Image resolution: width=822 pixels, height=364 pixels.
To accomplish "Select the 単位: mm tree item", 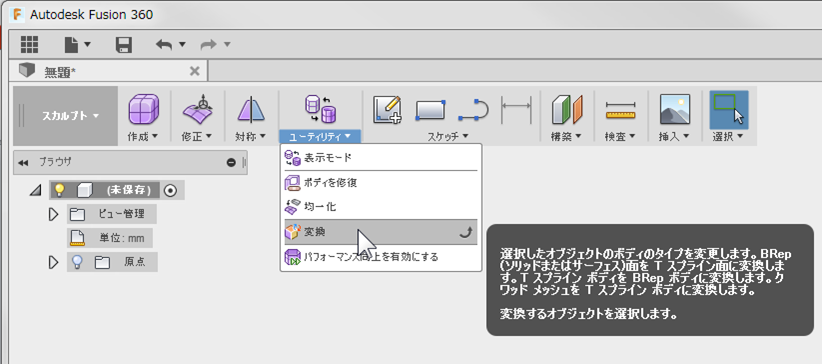I will point(110,238).
